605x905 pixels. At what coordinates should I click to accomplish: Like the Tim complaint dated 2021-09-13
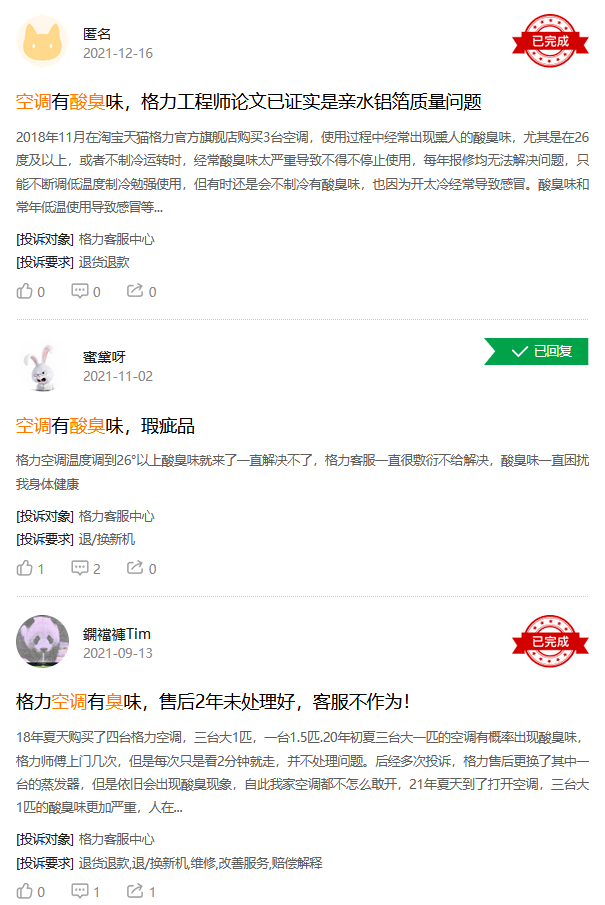click(30, 892)
